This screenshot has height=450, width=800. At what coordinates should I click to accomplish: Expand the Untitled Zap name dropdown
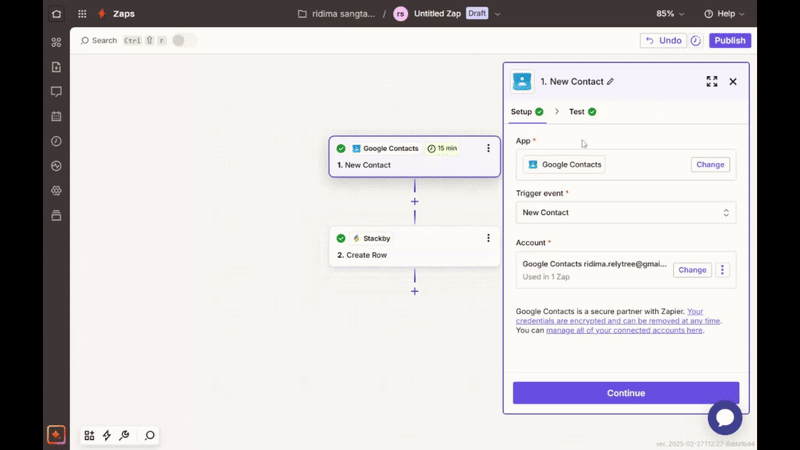(x=497, y=14)
